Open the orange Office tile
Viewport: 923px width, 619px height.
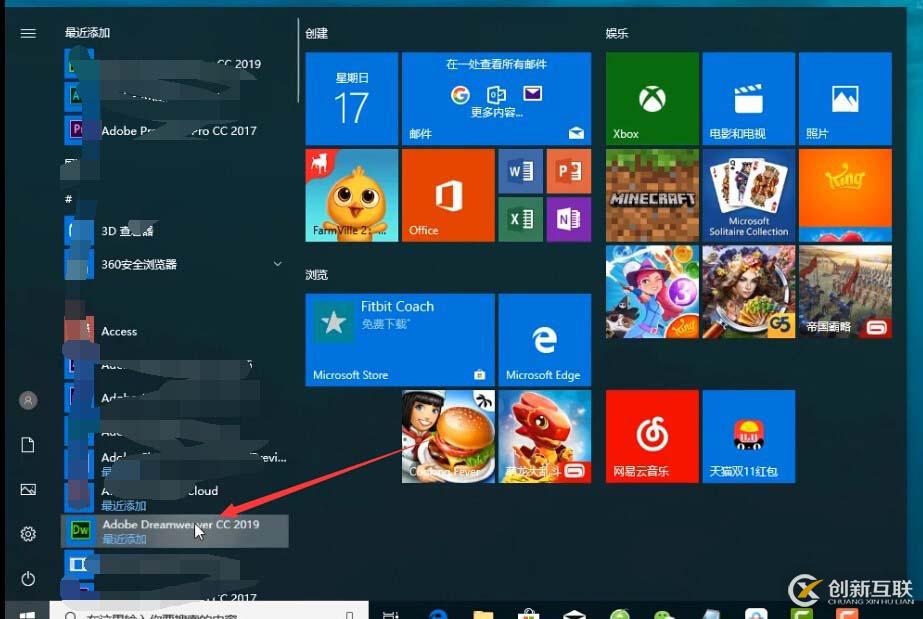pyautogui.click(x=447, y=195)
